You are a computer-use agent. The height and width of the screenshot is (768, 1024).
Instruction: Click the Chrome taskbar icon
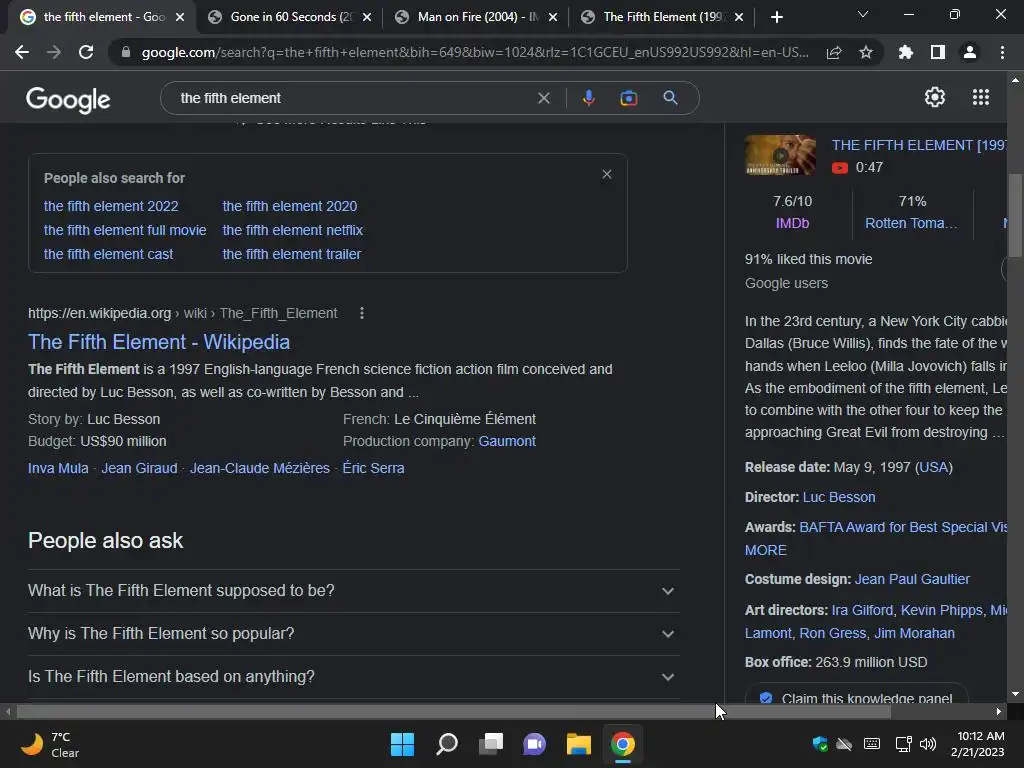point(622,744)
